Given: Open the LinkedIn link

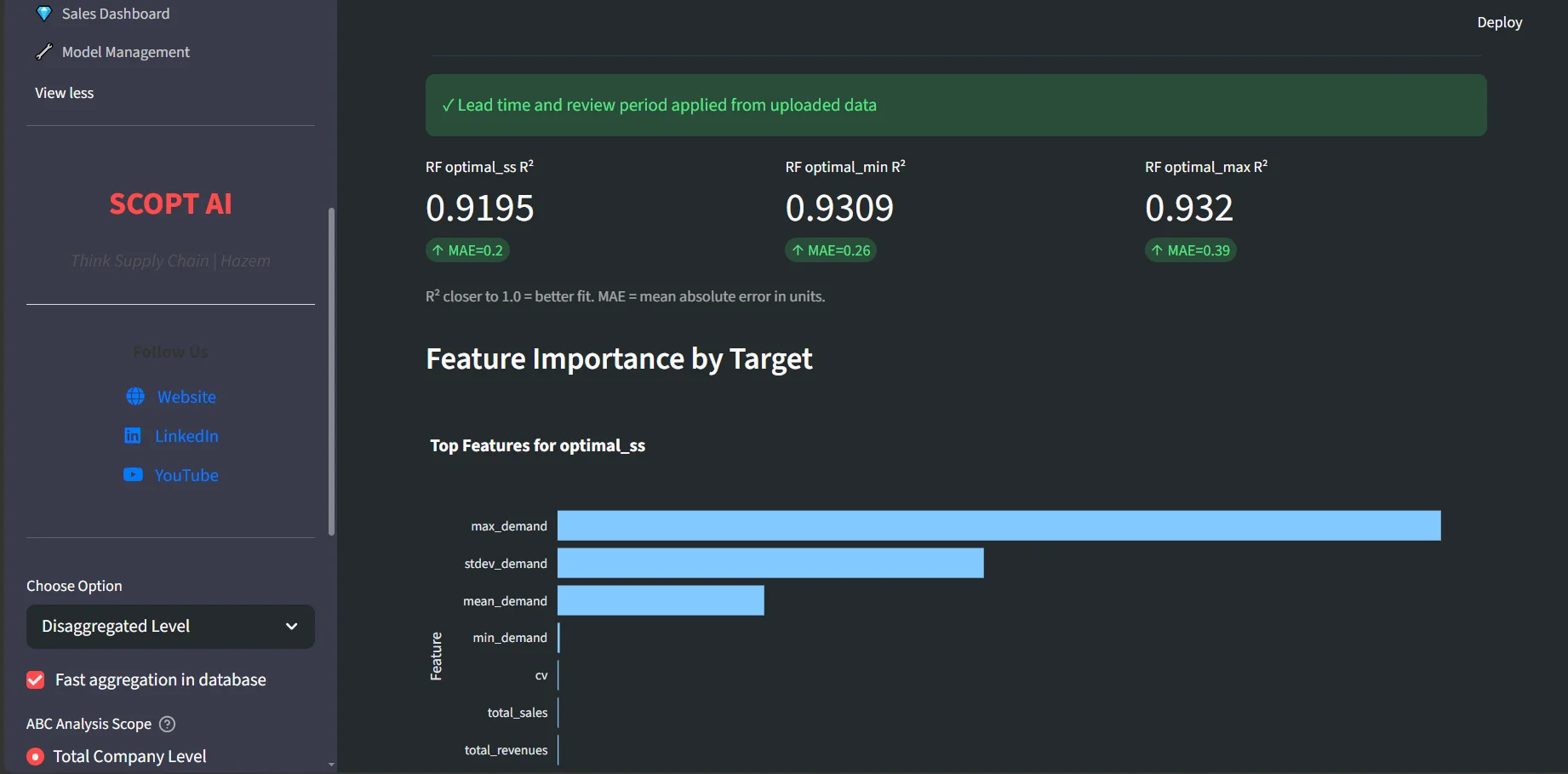Looking at the screenshot, I should [186, 436].
